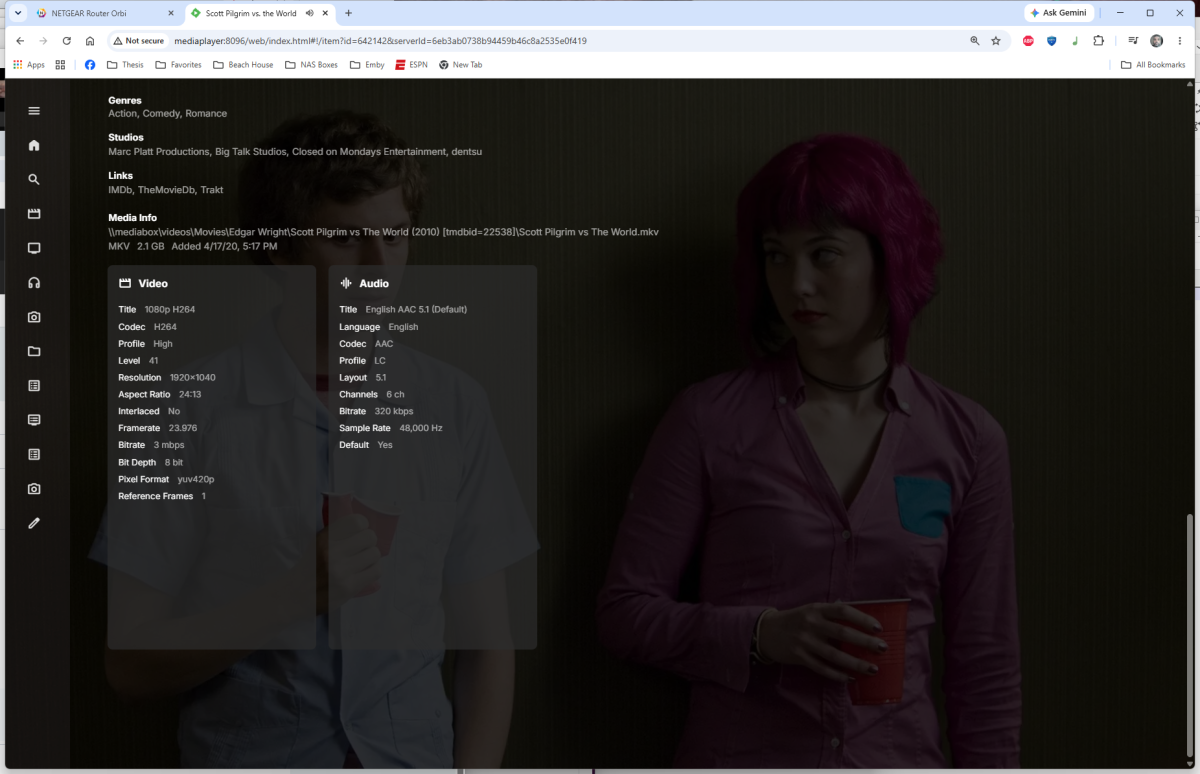Open the Music library headphones icon
Viewport: 1200px width, 774px height.
[x=34, y=283]
